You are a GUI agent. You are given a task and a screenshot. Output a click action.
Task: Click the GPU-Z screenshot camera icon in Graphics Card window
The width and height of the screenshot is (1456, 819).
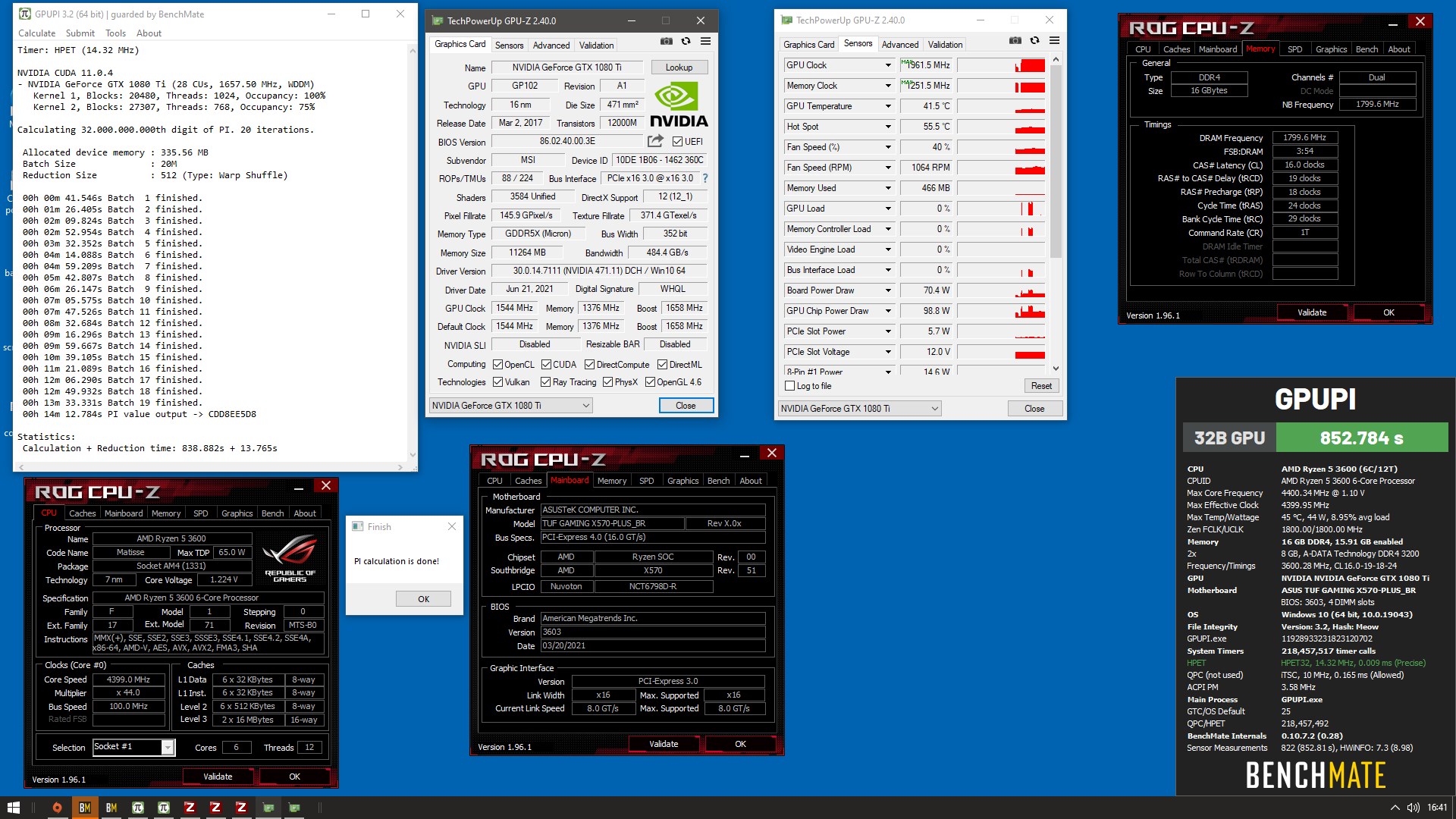[x=666, y=41]
